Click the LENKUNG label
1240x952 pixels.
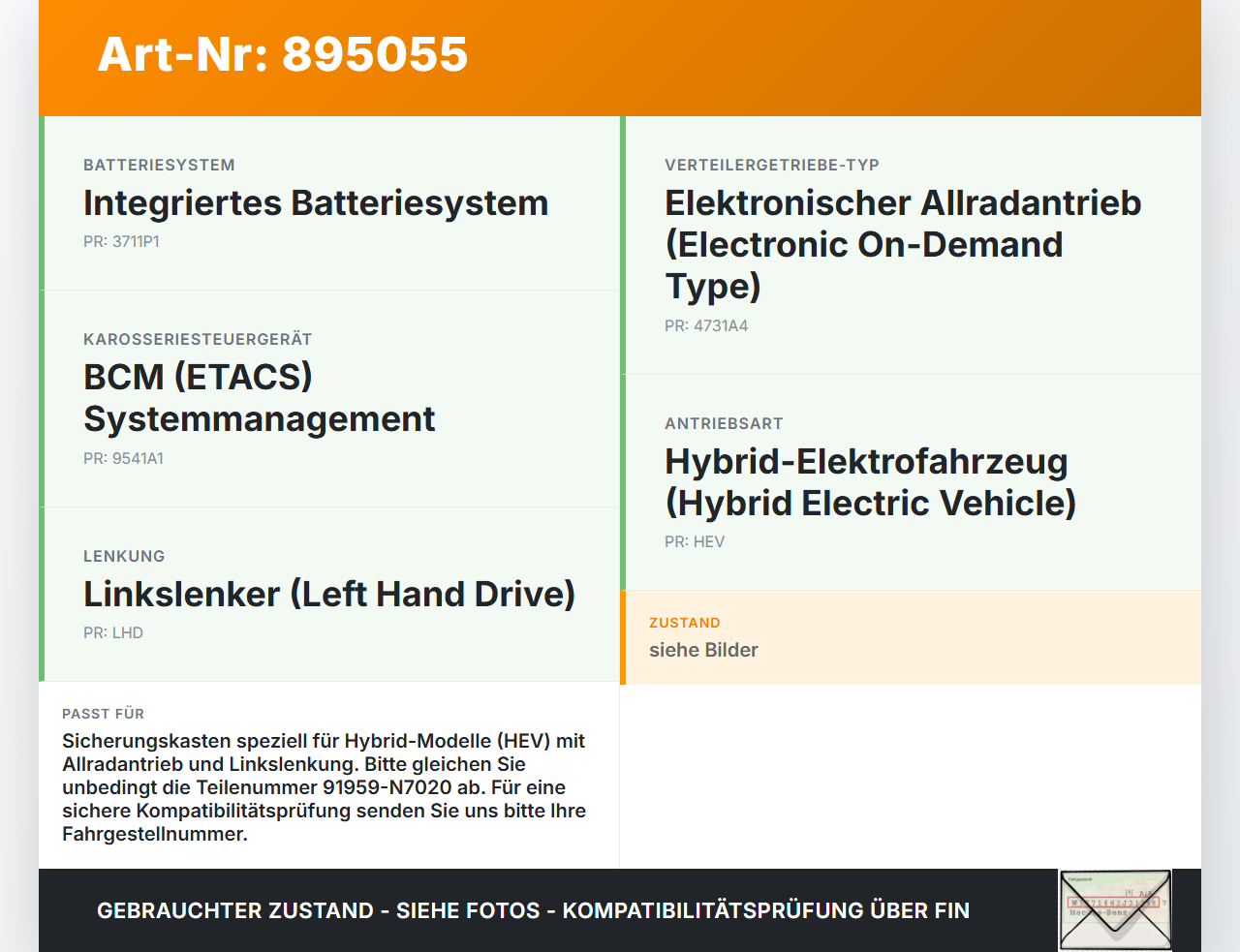tap(124, 556)
